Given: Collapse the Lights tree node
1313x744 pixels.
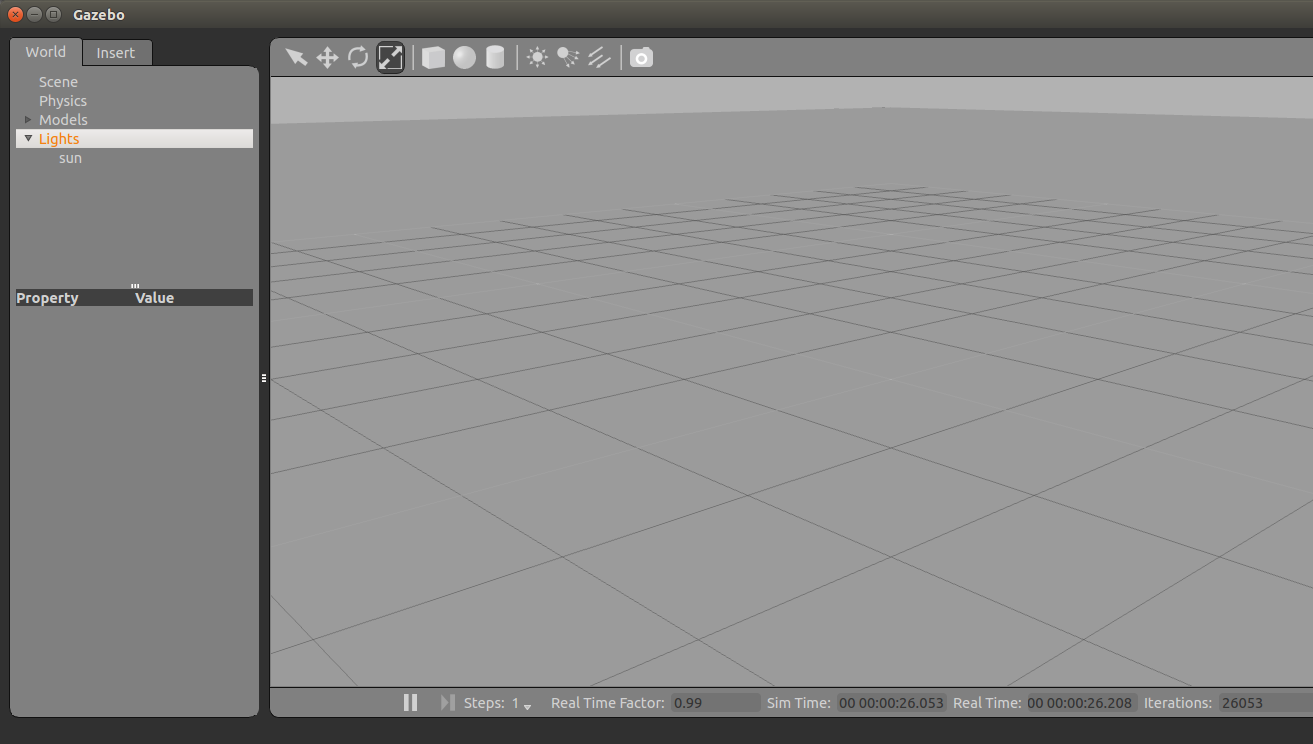Looking at the screenshot, I should tap(28, 139).
